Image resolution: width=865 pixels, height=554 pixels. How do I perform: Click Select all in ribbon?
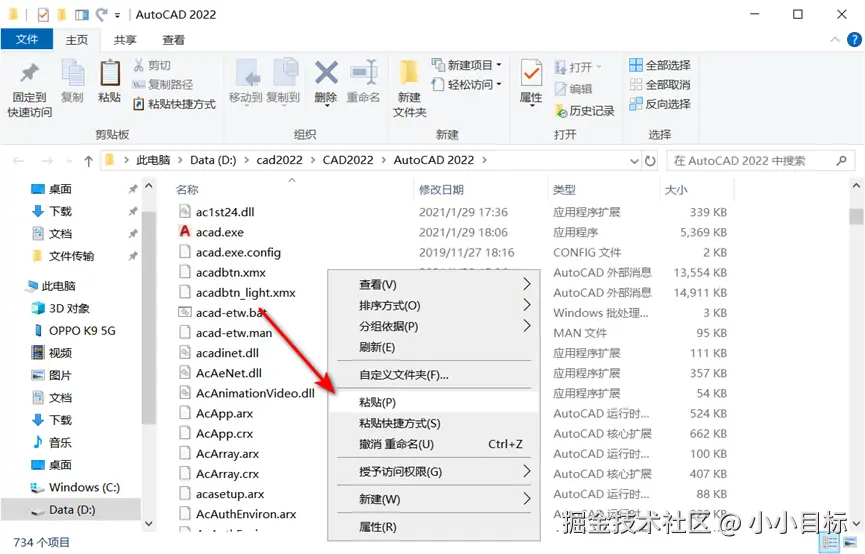point(660,65)
